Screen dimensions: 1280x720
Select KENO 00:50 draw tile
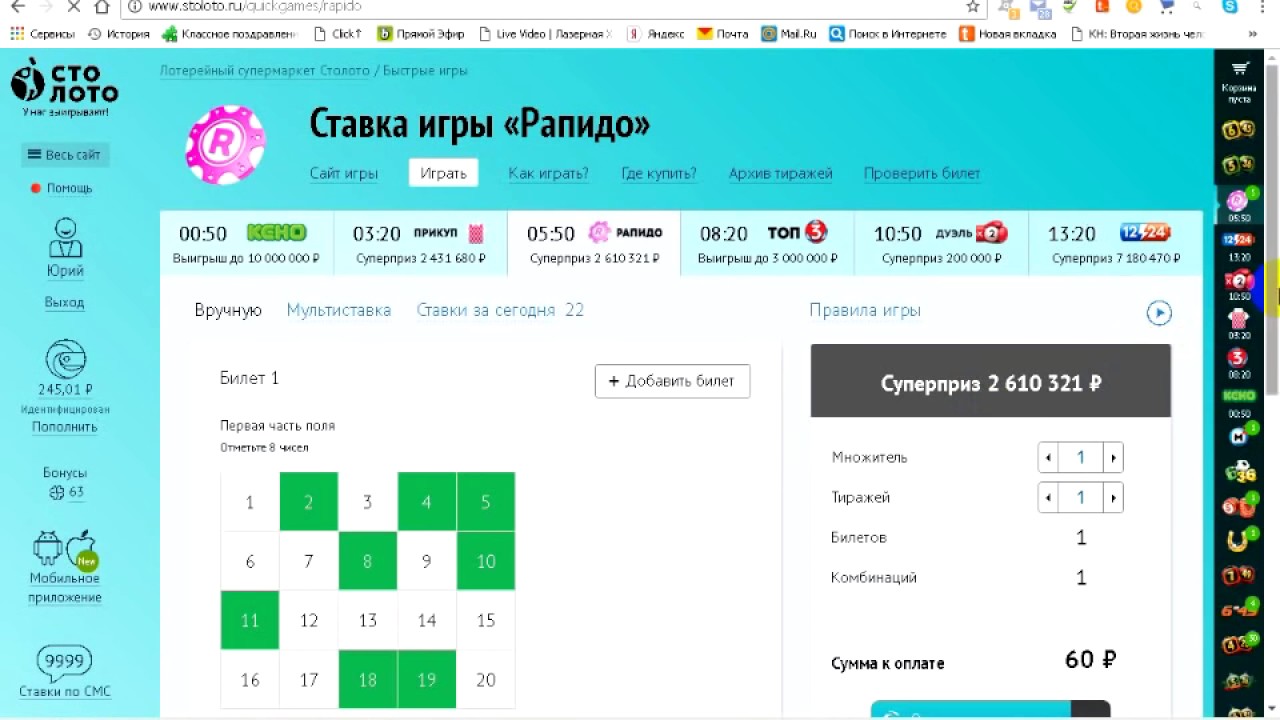pos(246,243)
